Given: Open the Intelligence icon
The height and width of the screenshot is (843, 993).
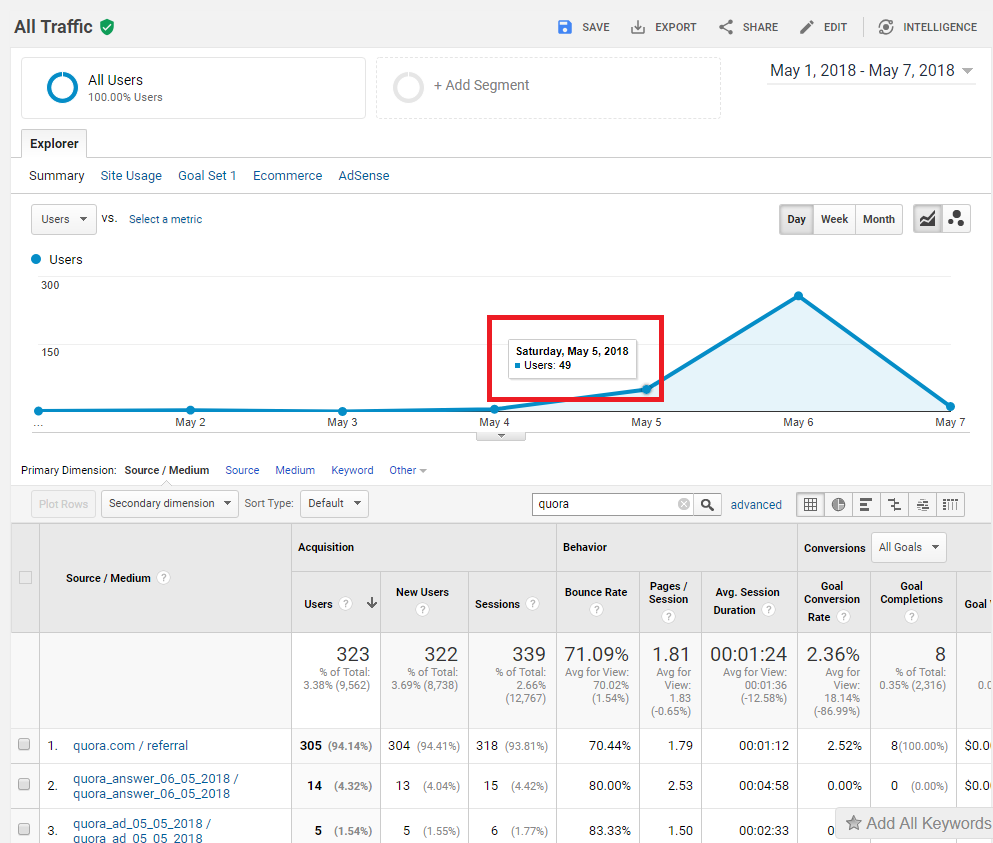Looking at the screenshot, I should pyautogui.click(x=886, y=27).
